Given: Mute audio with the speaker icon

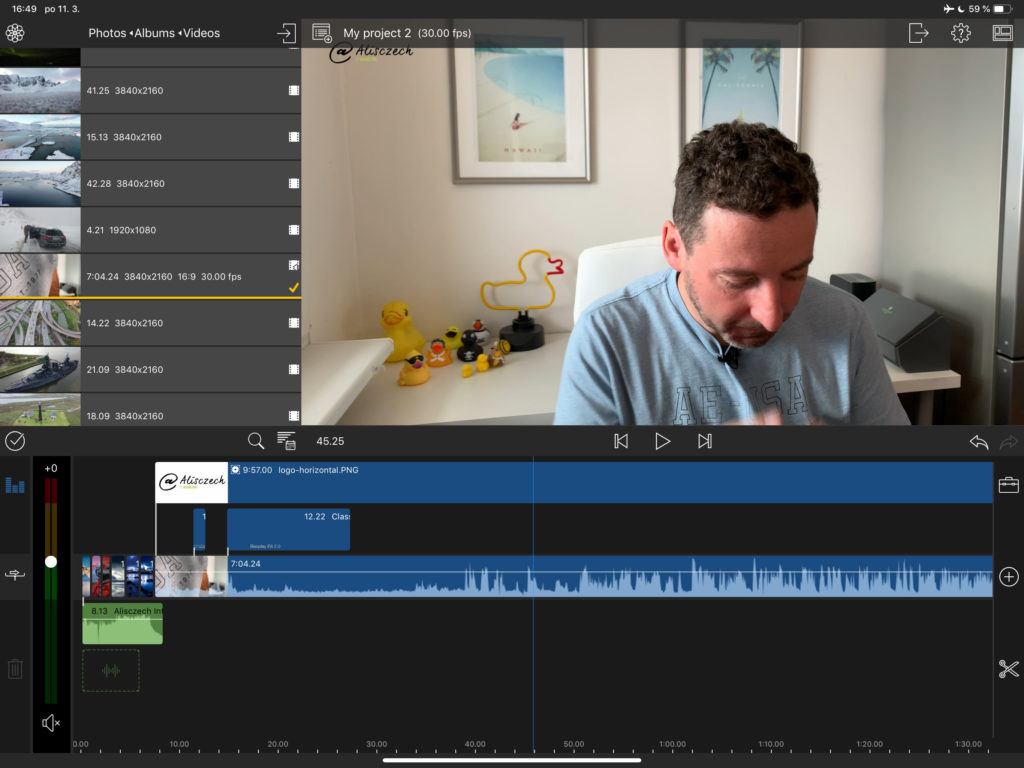Looking at the screenshot, I should (x=51, y=722).
